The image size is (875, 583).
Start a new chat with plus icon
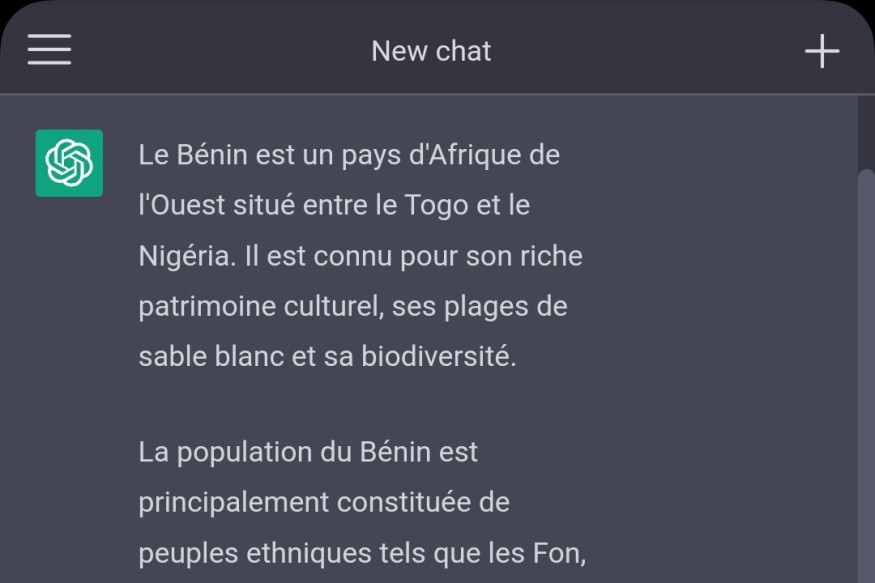coord(822,51)
